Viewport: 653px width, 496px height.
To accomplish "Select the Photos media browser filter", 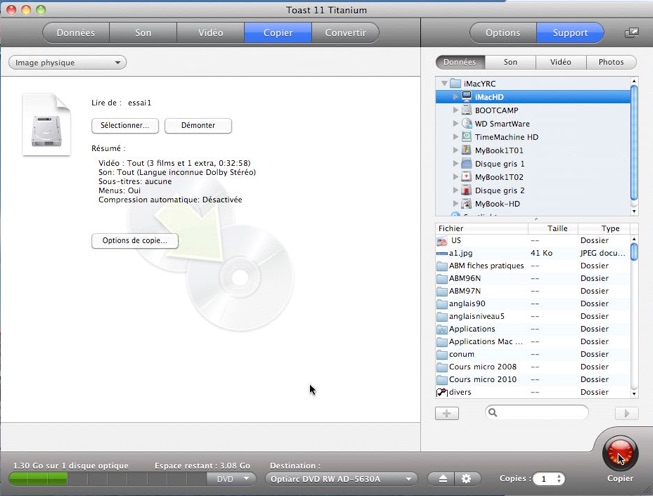I will pos(611,62).
